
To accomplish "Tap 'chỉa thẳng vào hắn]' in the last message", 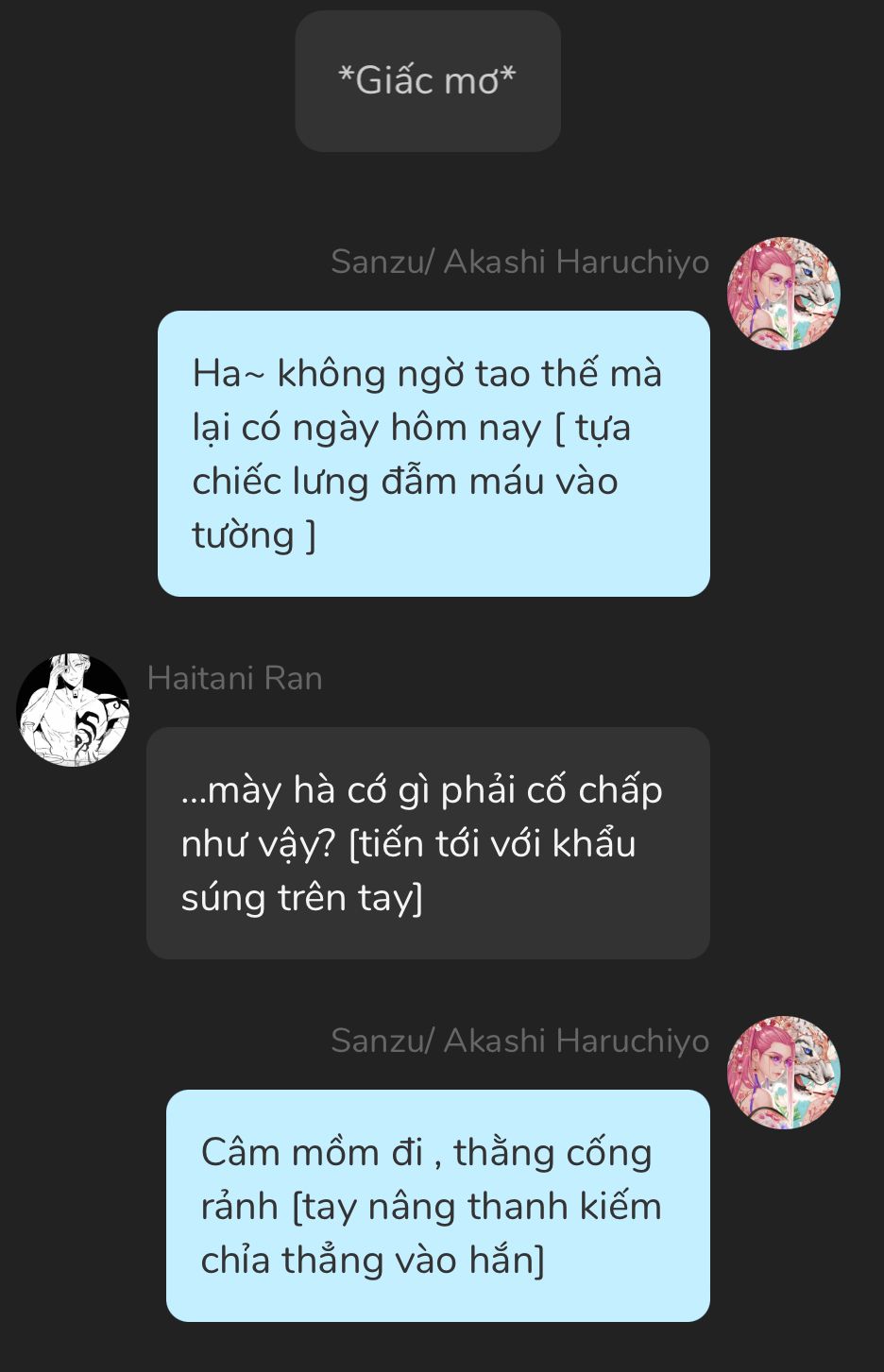I will [372, 1261].
